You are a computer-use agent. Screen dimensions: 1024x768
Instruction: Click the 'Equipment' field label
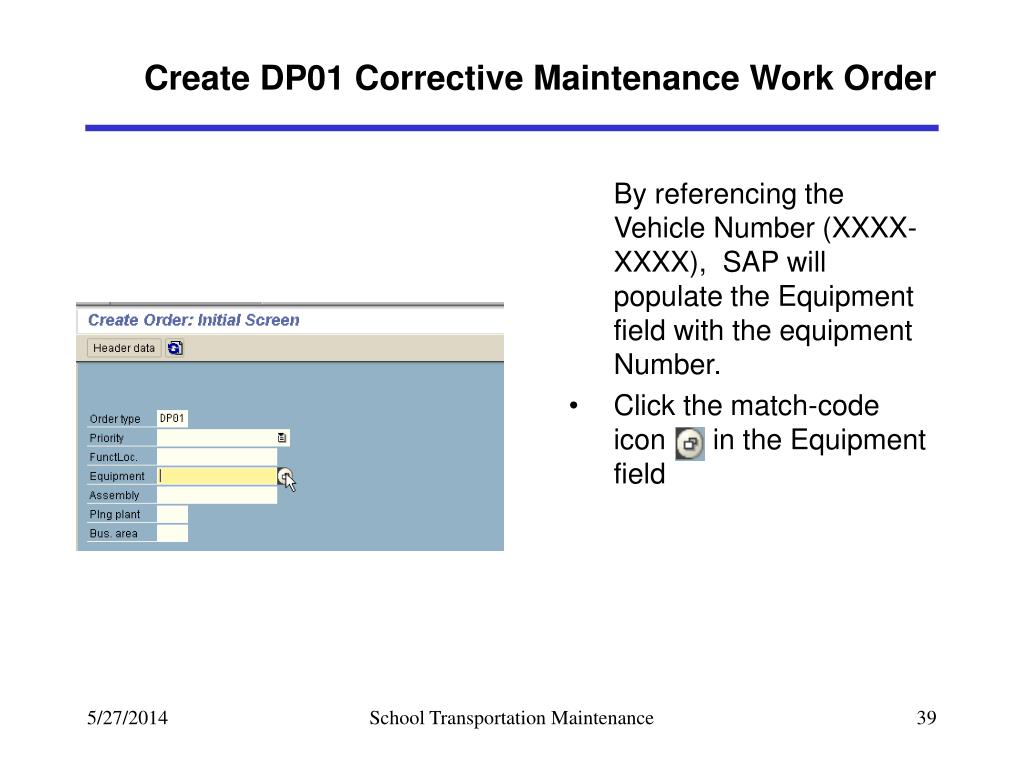pos(117,477)
